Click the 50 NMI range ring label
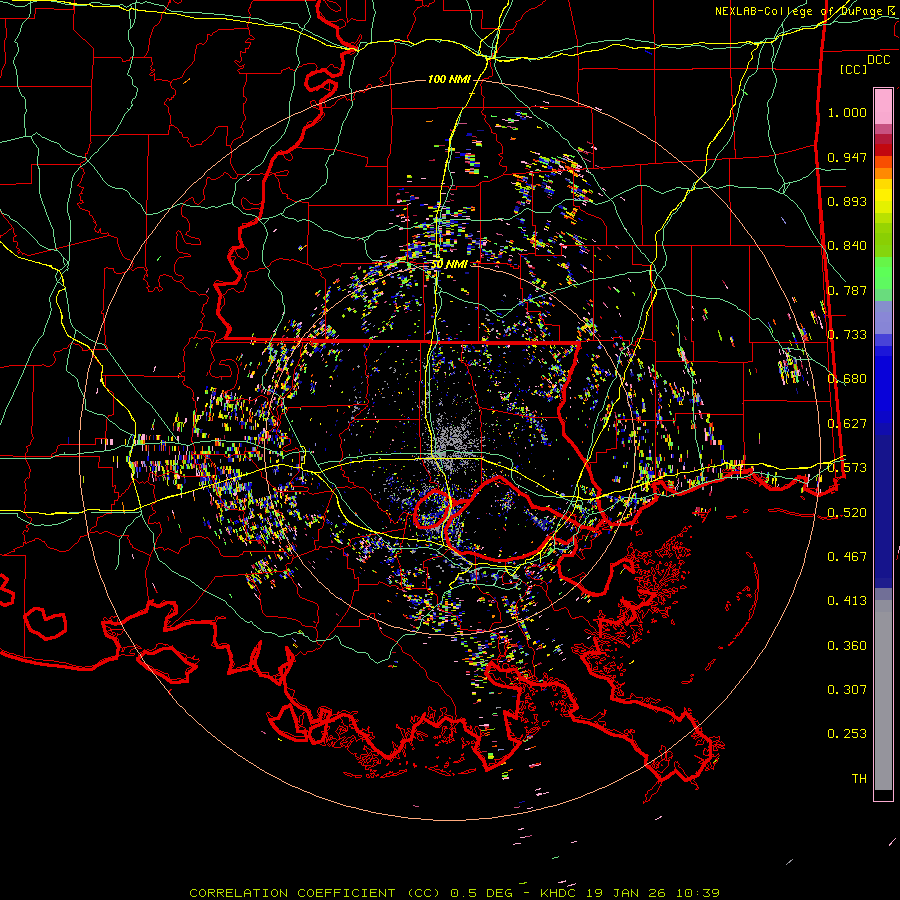 point(449,264)
